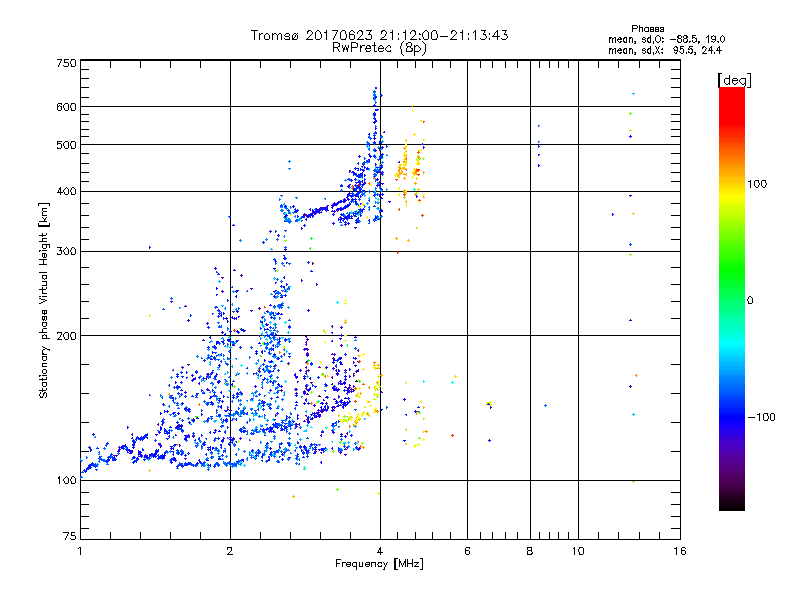The height and width of the screenshot is (600, 800).
Task: Click the y-axis tick label '400'
Action: [x=66, y=192]
